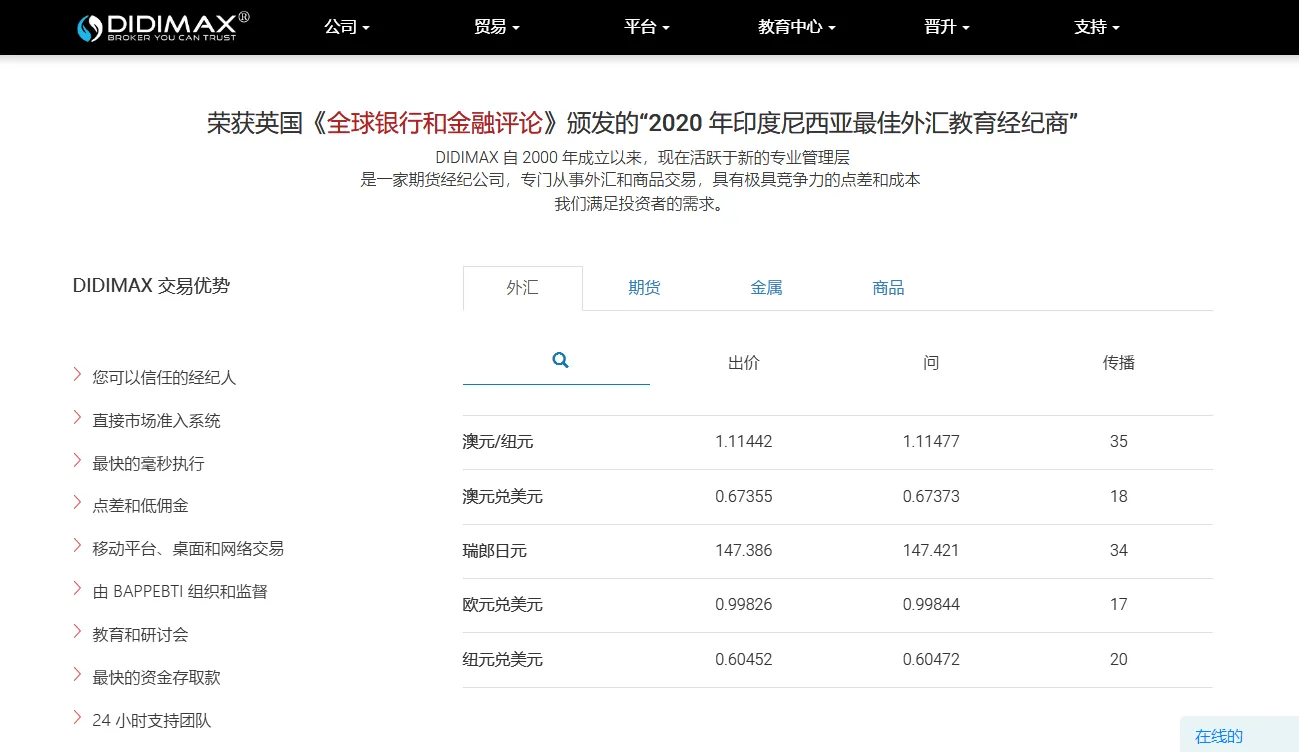The image size is (1299, 752).
Task: Click the search magnifier icon
Action: [560, 360]
